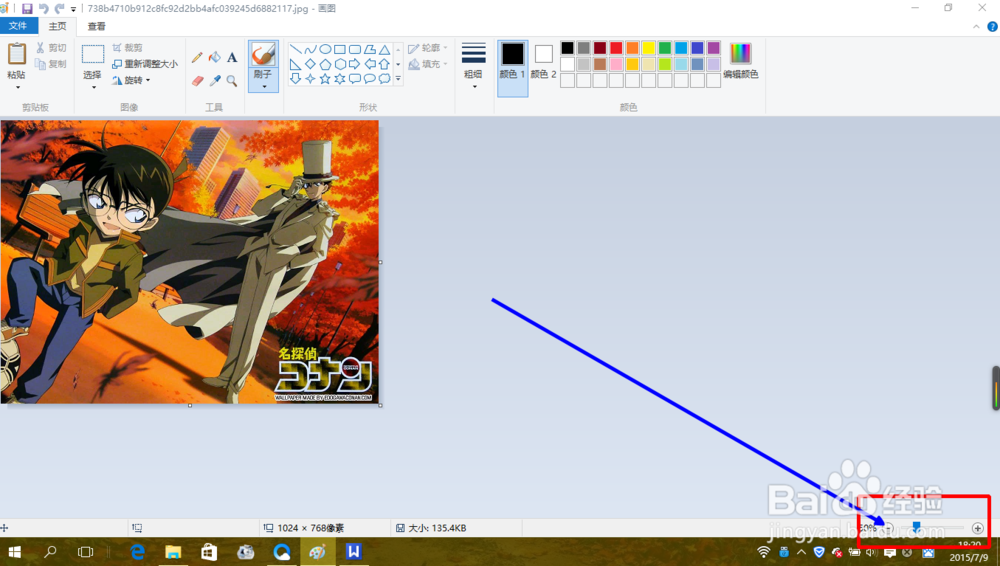Click the Redo arrow in title bar
1000x566 pixels.
[59, 8]
